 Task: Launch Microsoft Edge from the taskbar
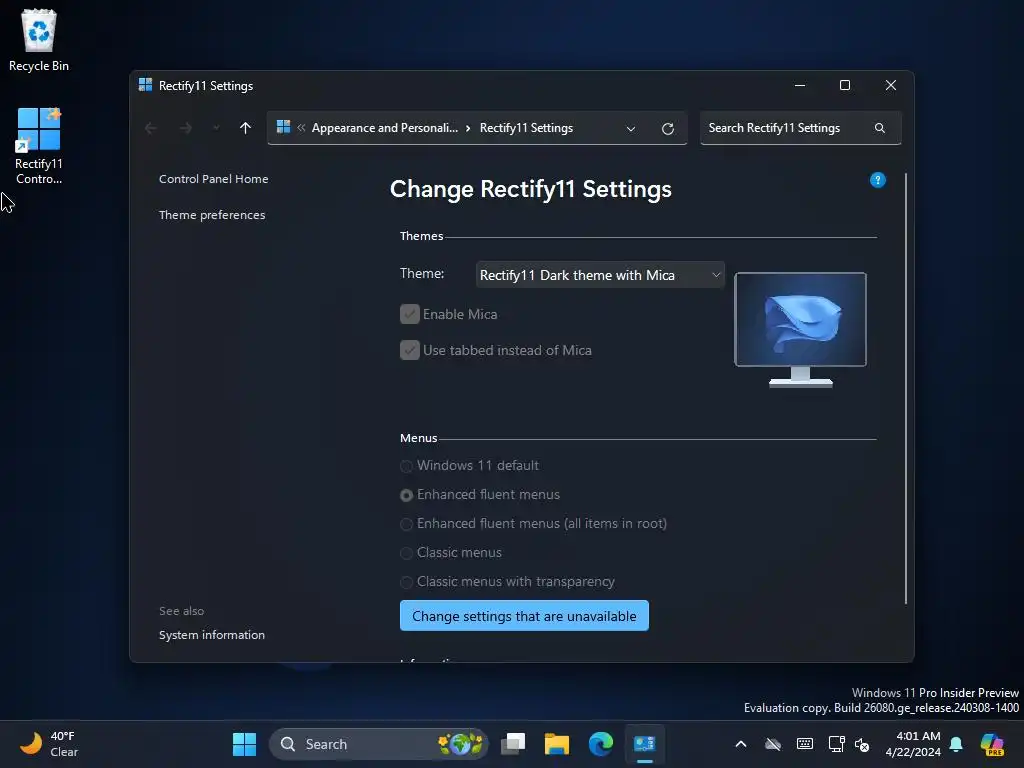click(601, 744)
